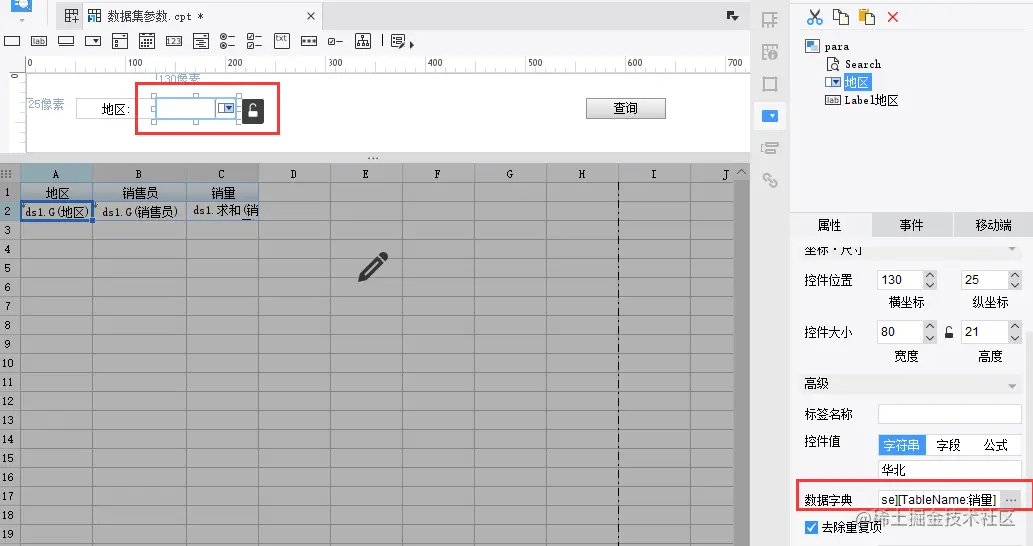Collapse the 坐标·尺寸 section
This screenshot has height=546, width=1033.
[x=1012, y=249]
